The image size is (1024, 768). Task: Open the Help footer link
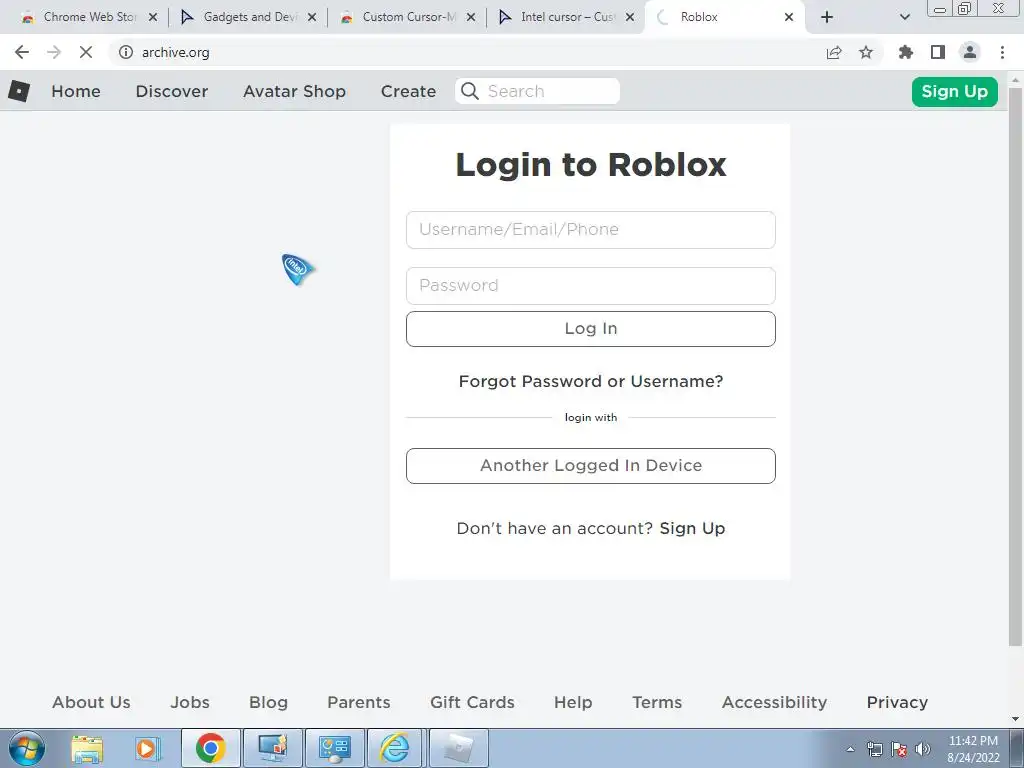[x=573, y=702]
